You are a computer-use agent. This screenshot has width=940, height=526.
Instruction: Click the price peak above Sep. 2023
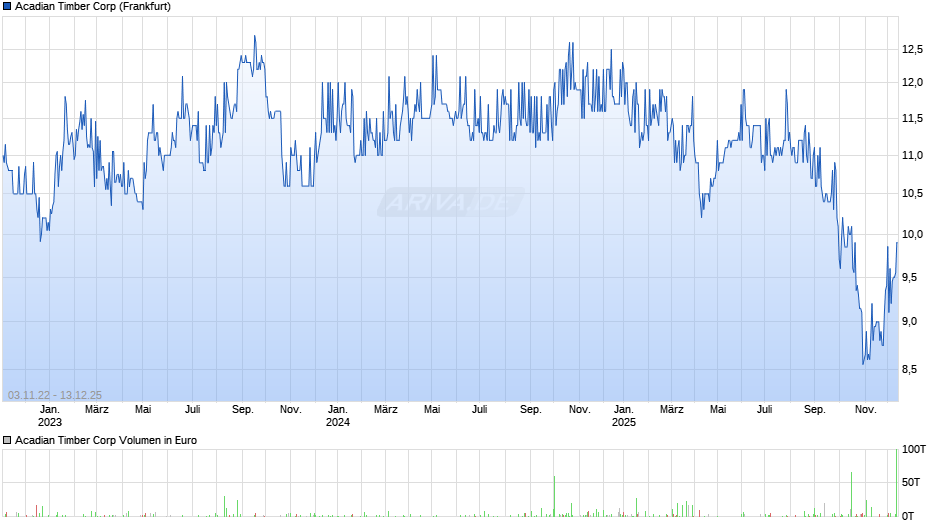tap(255, 36)
